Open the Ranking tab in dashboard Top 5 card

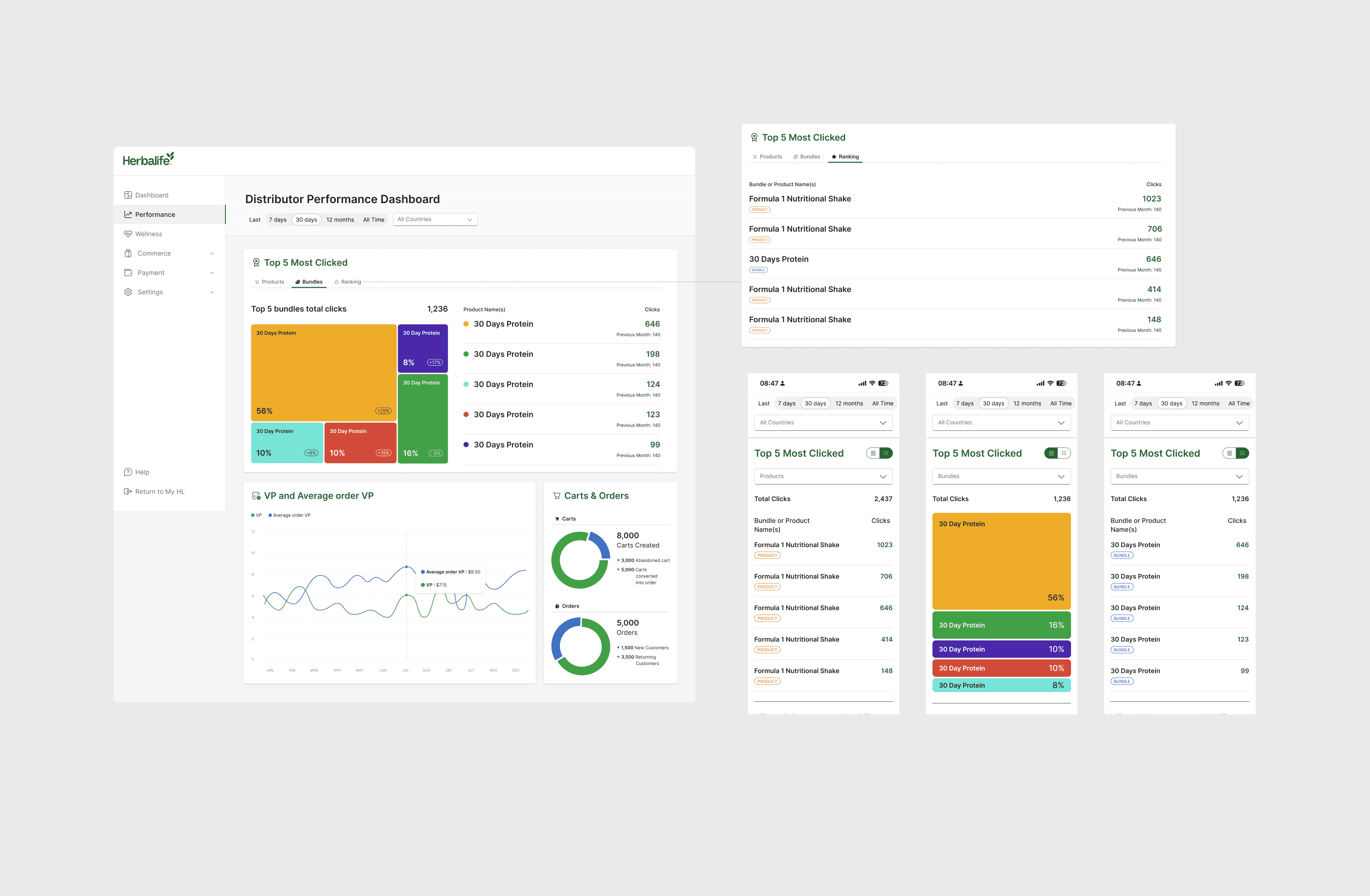point(348,282)
